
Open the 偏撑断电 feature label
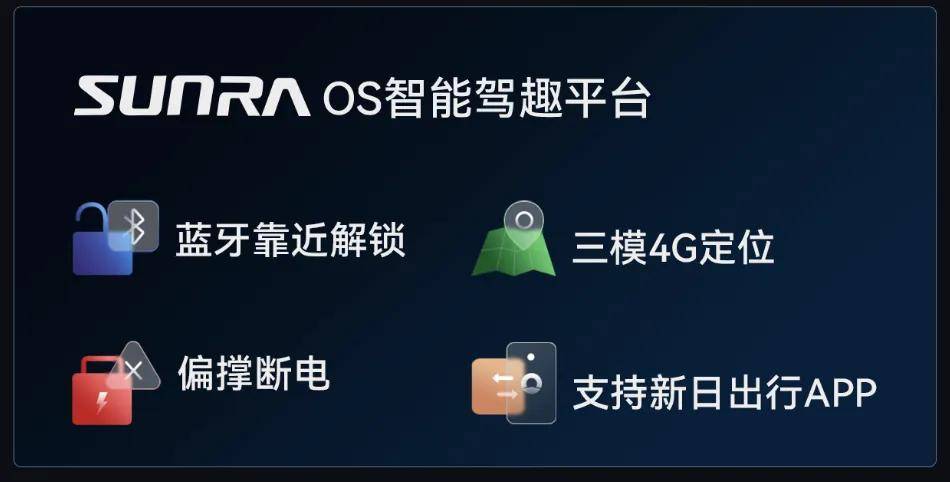(254, 374)
